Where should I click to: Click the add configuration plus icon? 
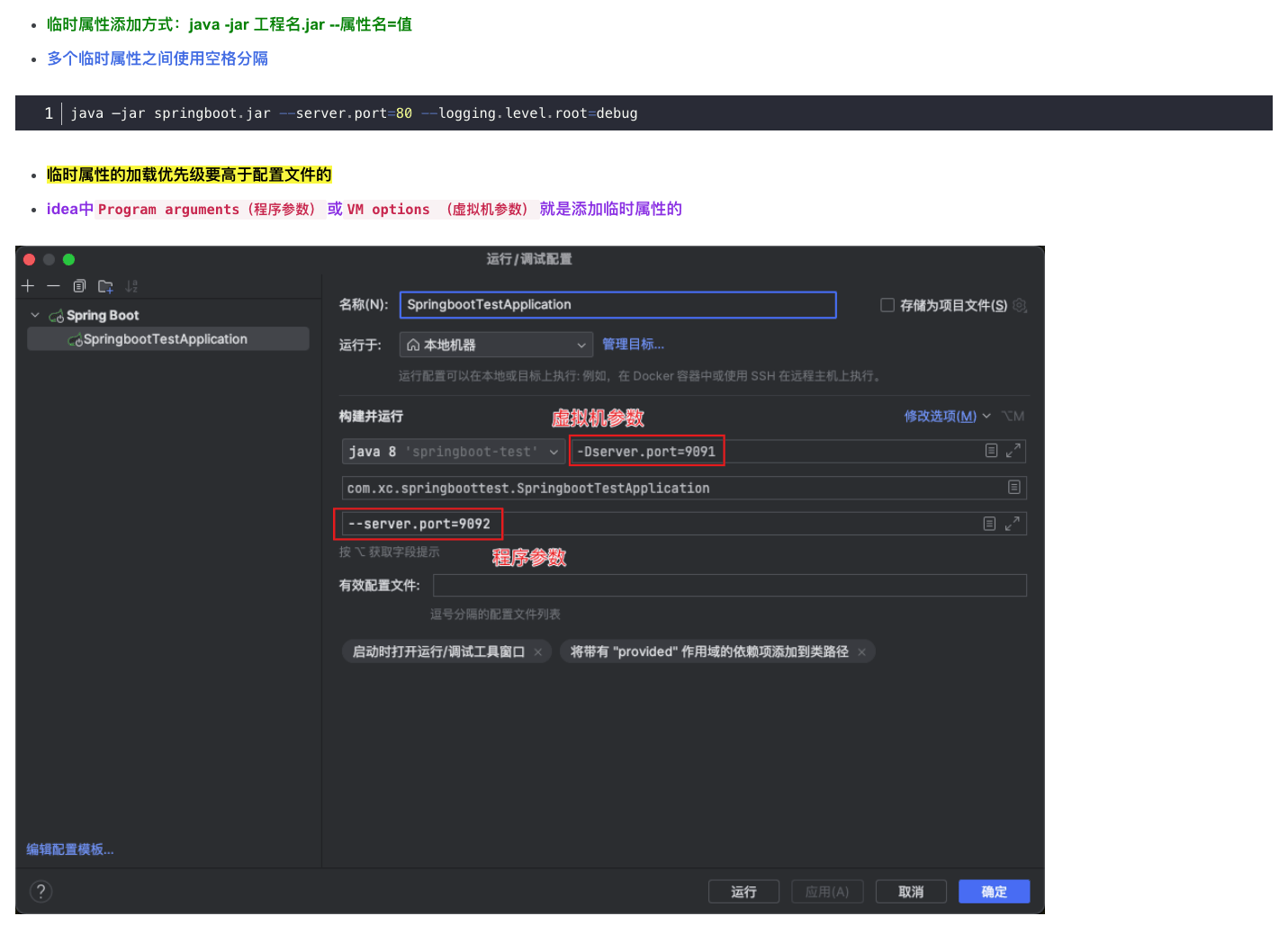pyautogui.click(x=28, y=286)
